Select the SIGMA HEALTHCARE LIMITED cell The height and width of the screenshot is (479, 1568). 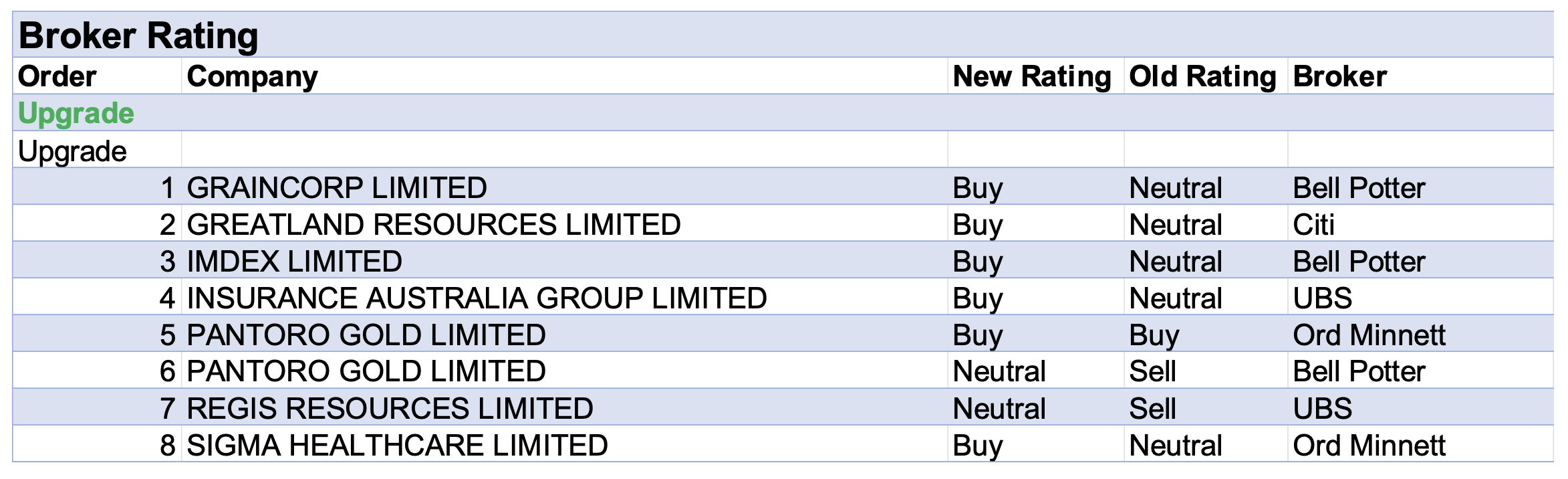tap(397, 445)
